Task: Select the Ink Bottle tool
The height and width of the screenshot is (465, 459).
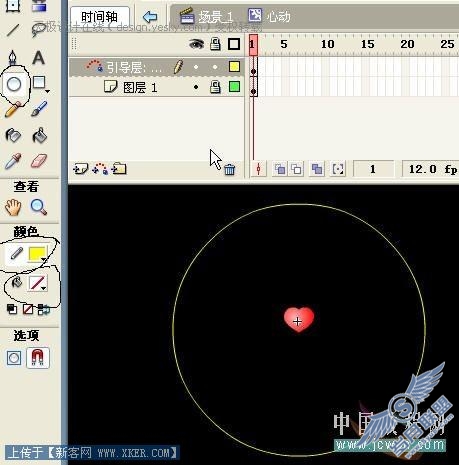Action: [13, 135]
